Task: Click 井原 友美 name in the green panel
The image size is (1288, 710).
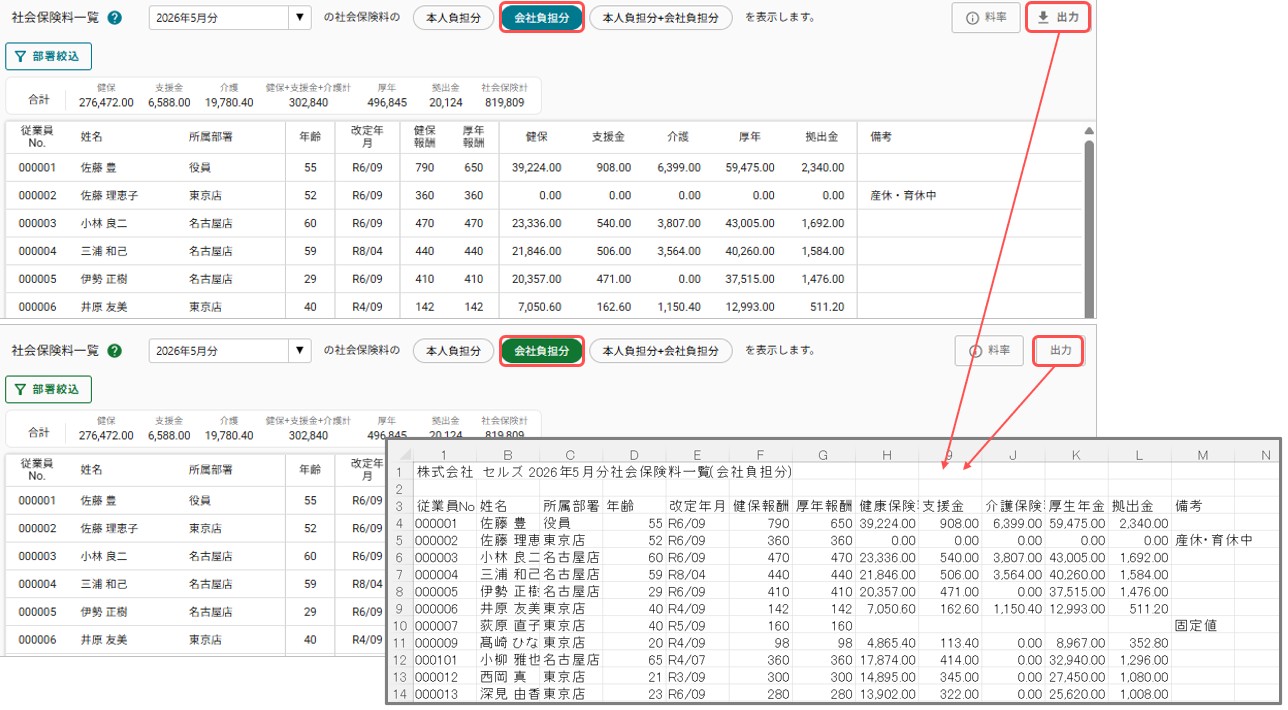Action: (x=104, y=640)
